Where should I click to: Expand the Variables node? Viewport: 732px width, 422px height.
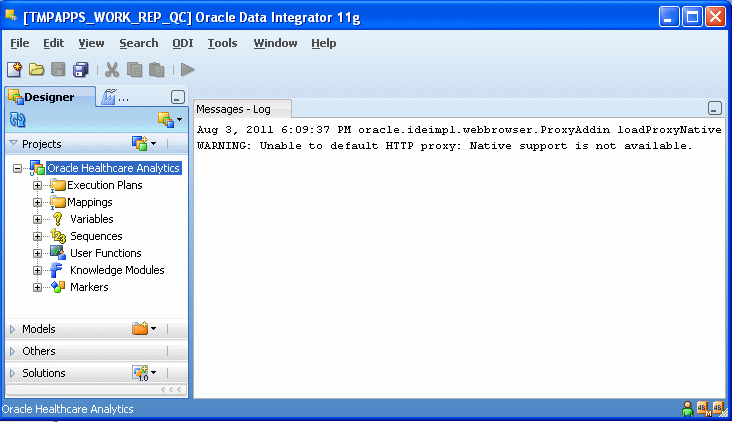[x=37, y=219]
